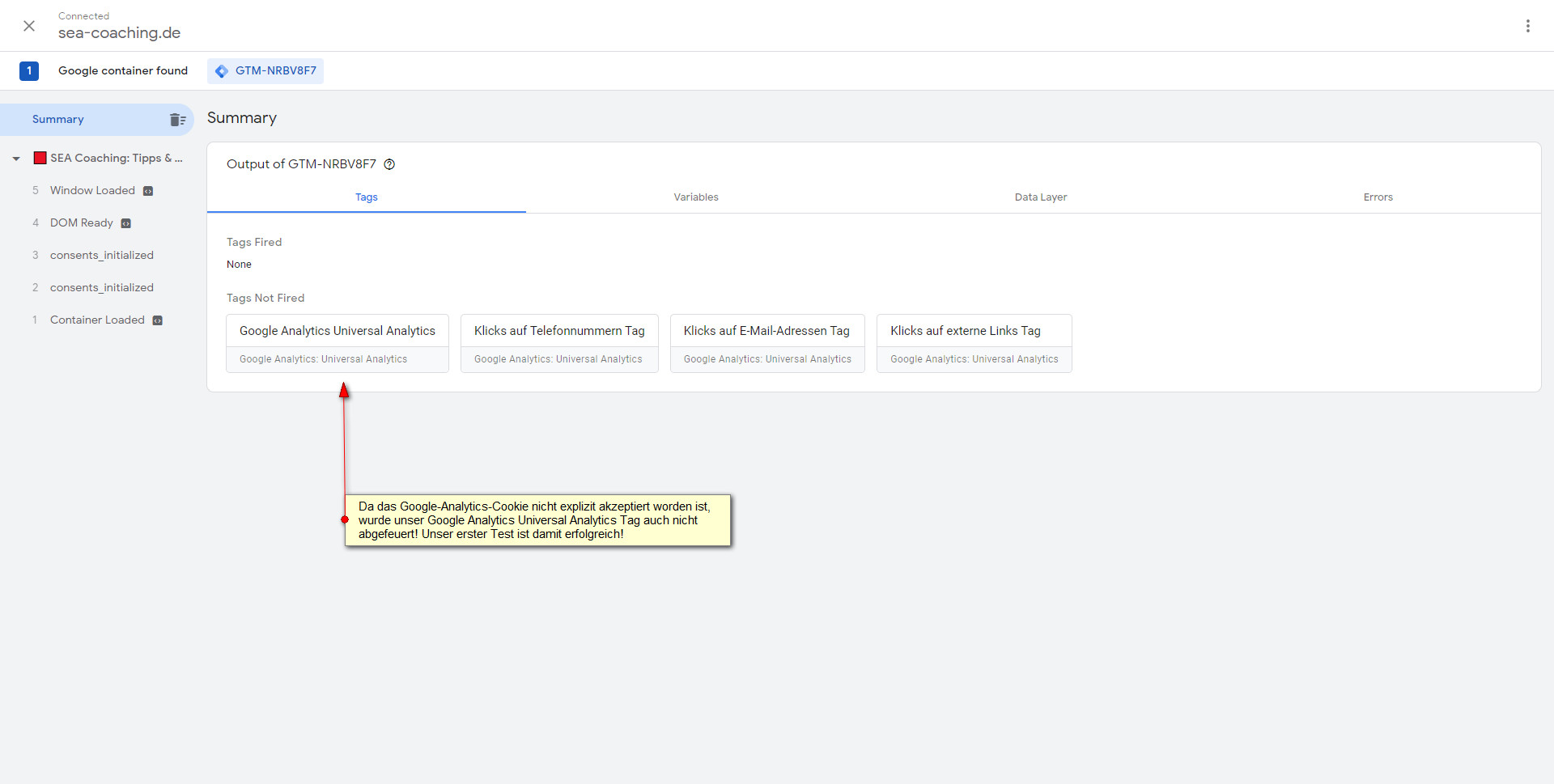Open the Klicks auf externe Links Tag card
This screenshot has height=784, width=1554.
tap(974, 343)
